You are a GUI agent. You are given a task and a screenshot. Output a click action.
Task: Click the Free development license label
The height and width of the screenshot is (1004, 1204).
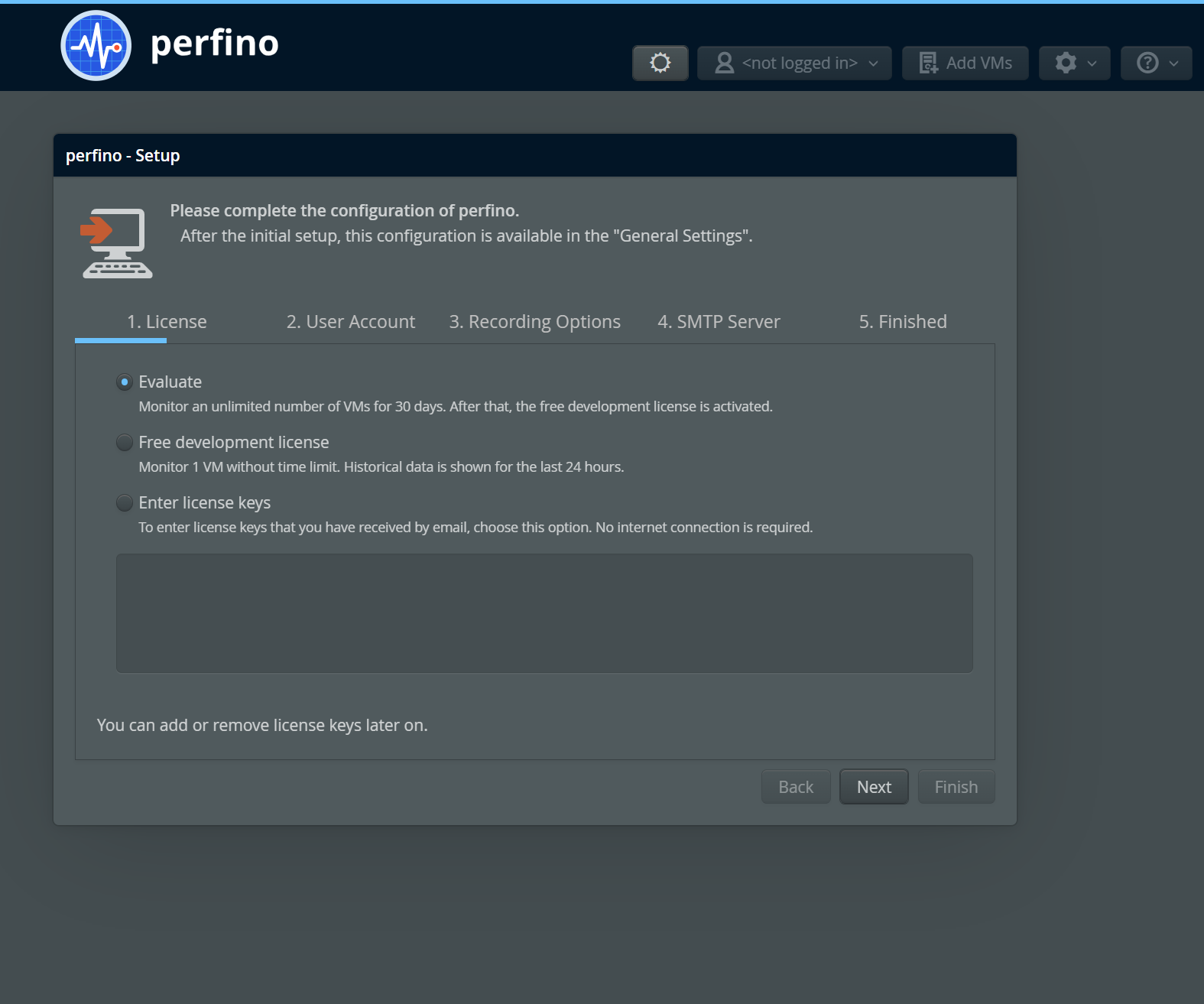(x=234, y=442)
